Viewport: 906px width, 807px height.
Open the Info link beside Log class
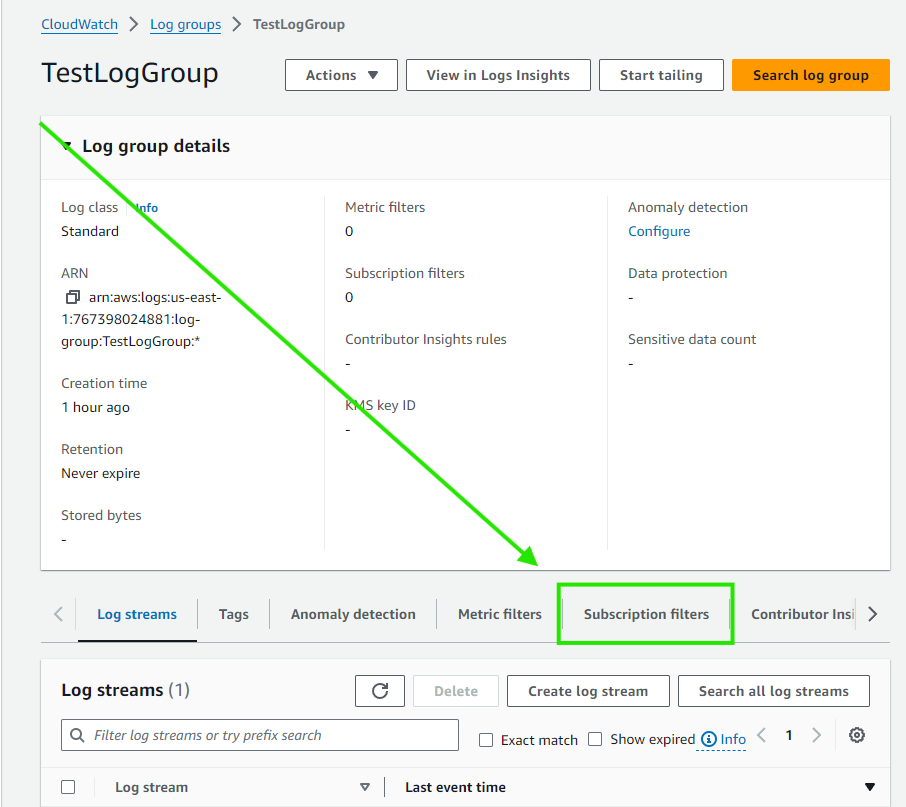tap(145, 207)
